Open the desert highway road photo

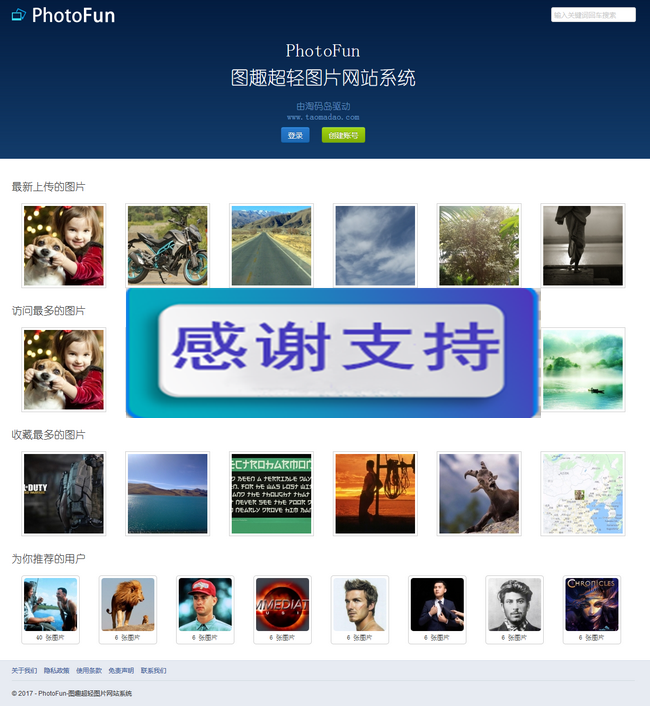(271, 245)
